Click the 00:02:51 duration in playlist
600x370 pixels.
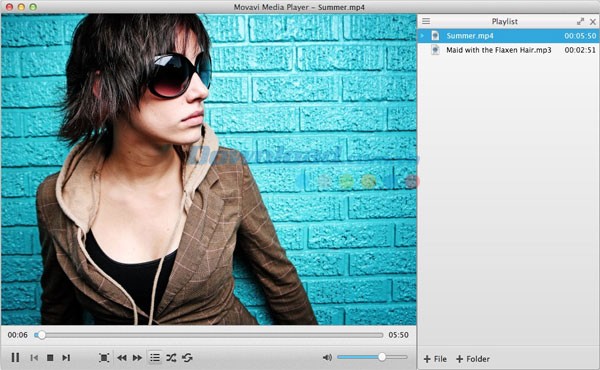(x=580, y=50)
